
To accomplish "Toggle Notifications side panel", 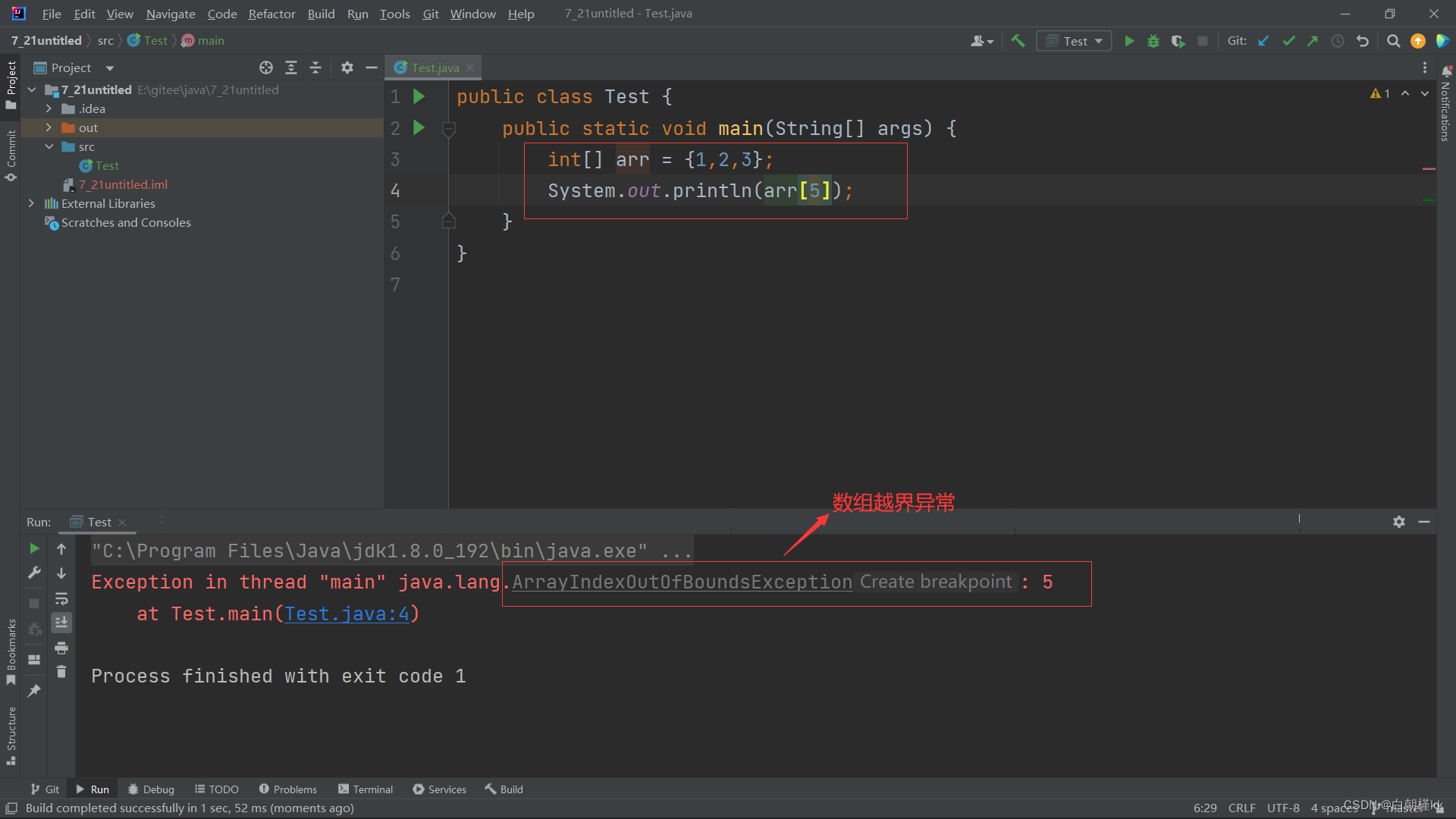I will coord(1445,103).
